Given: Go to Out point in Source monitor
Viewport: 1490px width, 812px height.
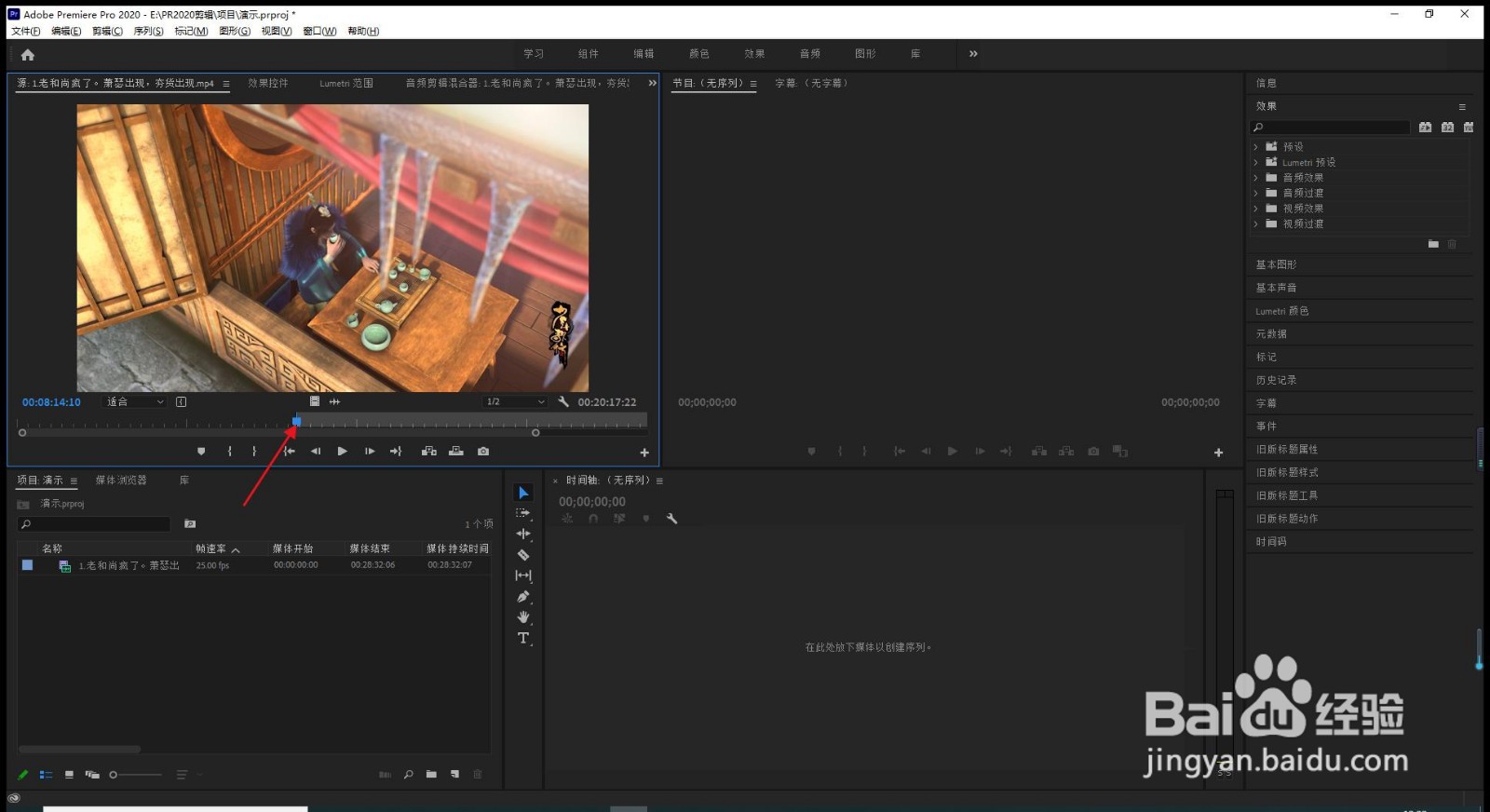Looking at the screenshot, I should [x=396, y=452].
